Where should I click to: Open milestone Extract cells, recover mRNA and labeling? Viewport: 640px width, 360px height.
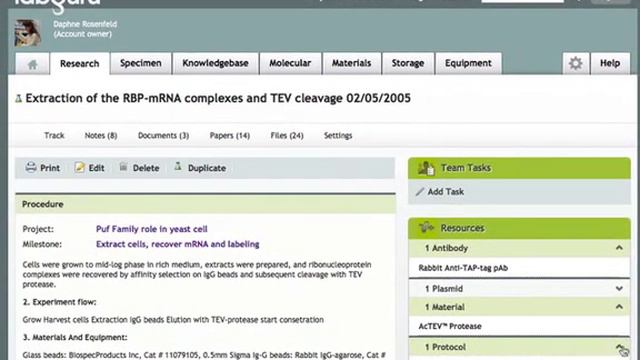(x=178, y=244)
